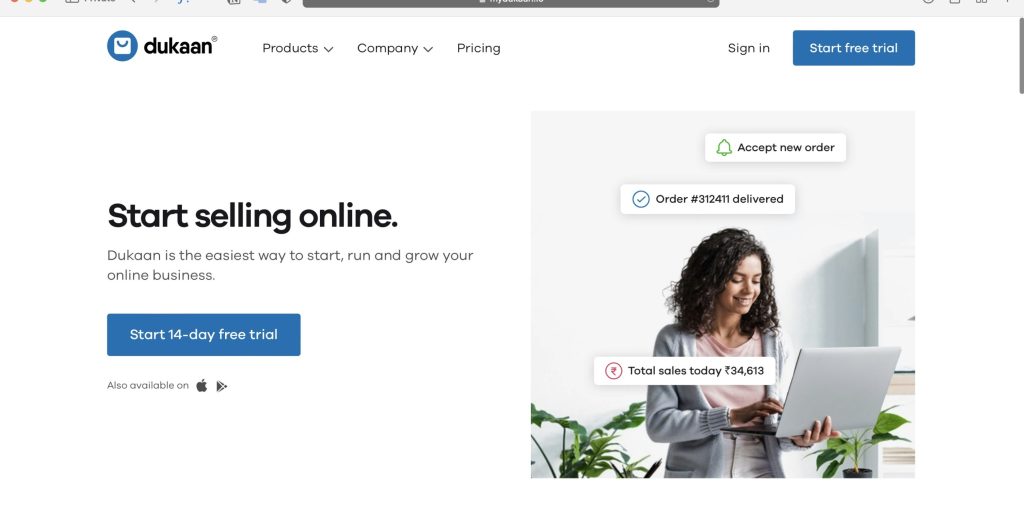Go to the Pricing page

point(479,48)
